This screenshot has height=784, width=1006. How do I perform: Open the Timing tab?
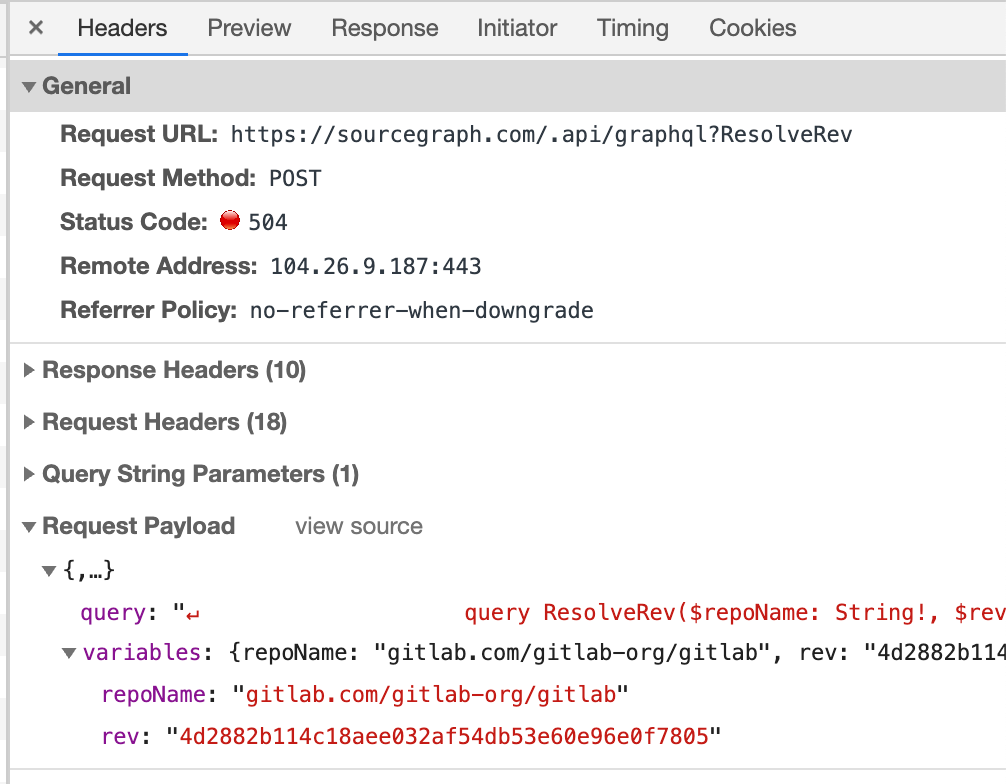pos(633,28)
